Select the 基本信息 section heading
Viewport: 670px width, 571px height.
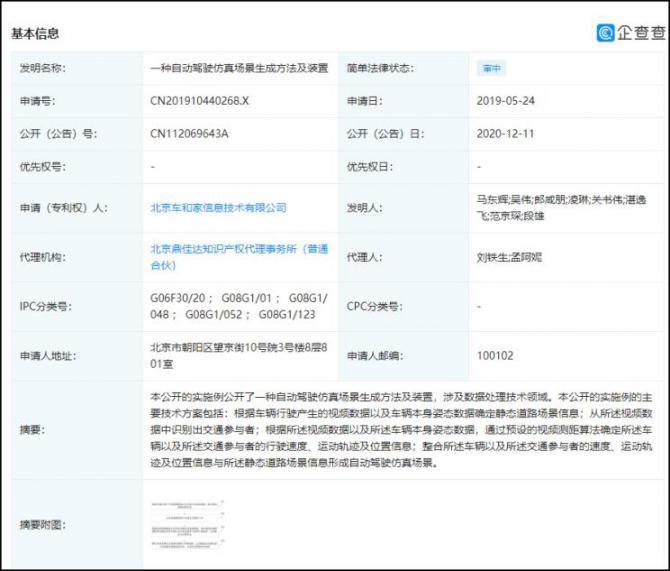point(35,33)
